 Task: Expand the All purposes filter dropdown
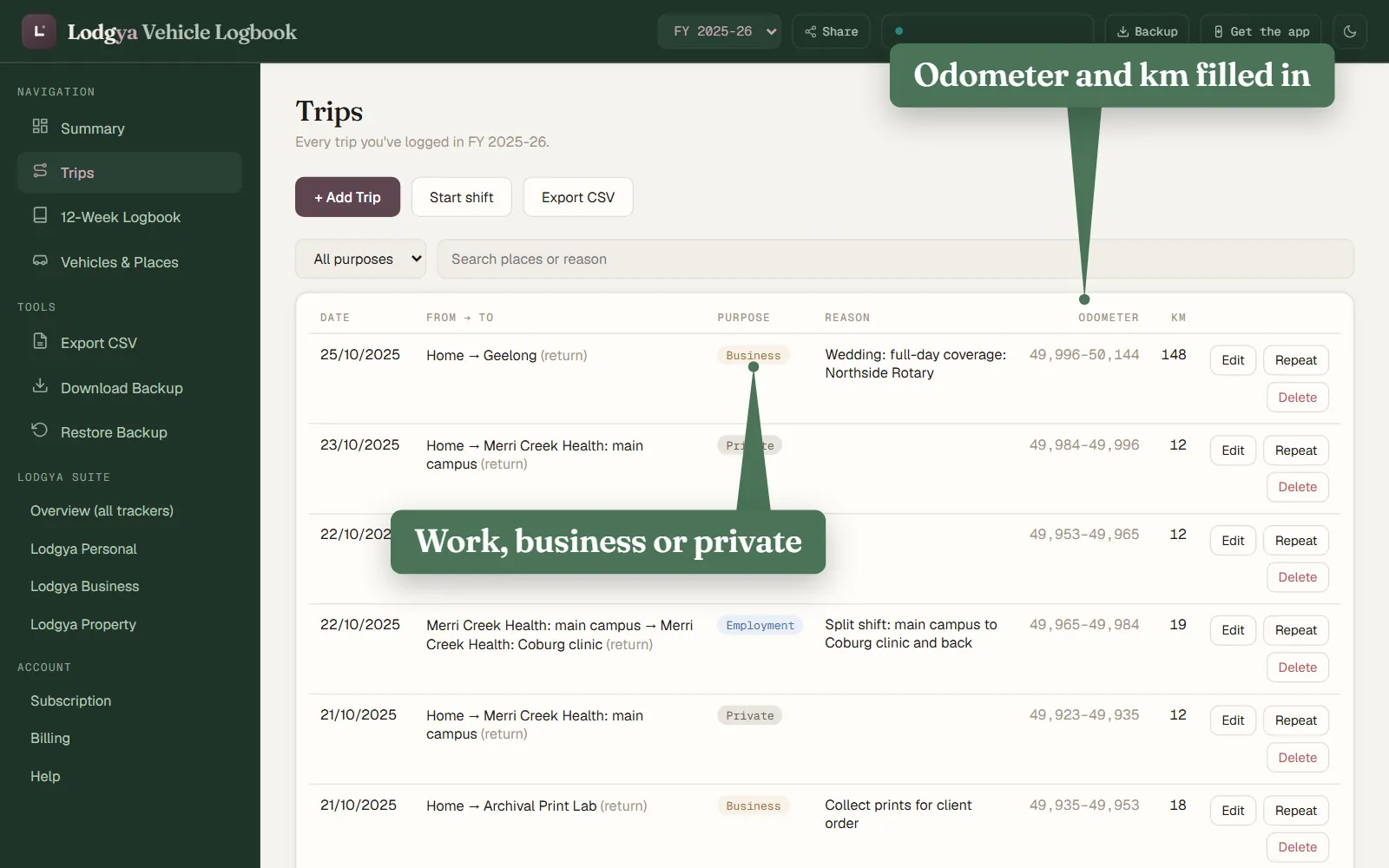[x=360, y=259]
